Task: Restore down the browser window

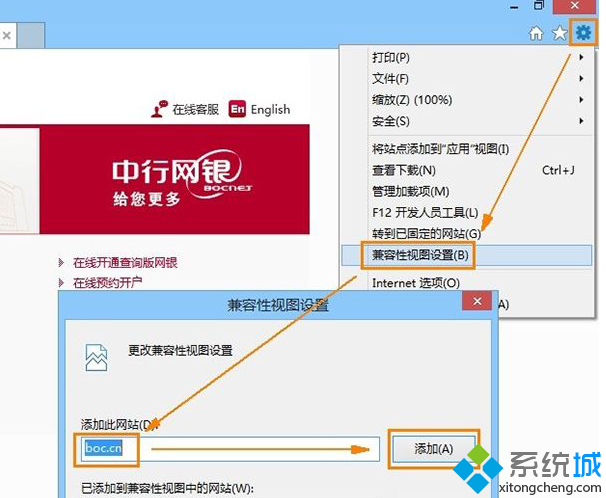Action: pos(538,5)
